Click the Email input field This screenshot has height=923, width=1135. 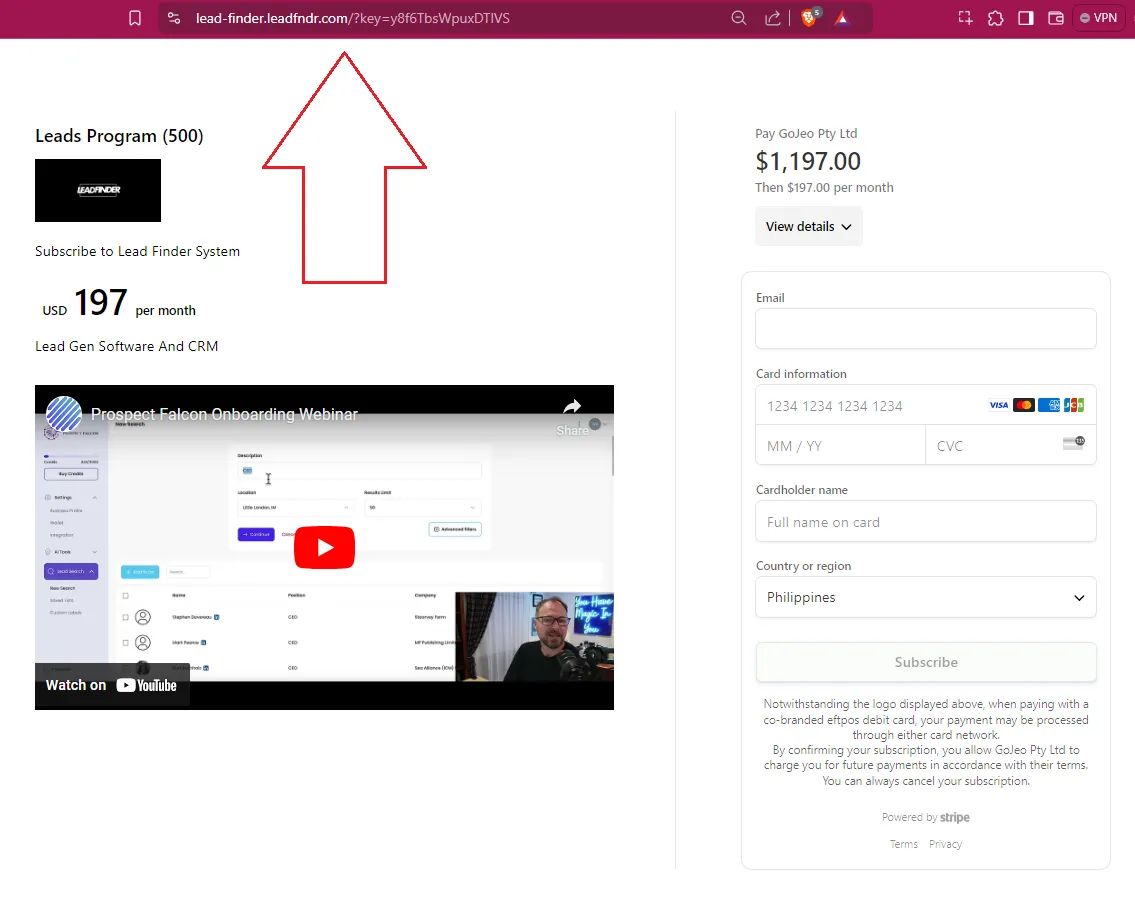[925, 329]
